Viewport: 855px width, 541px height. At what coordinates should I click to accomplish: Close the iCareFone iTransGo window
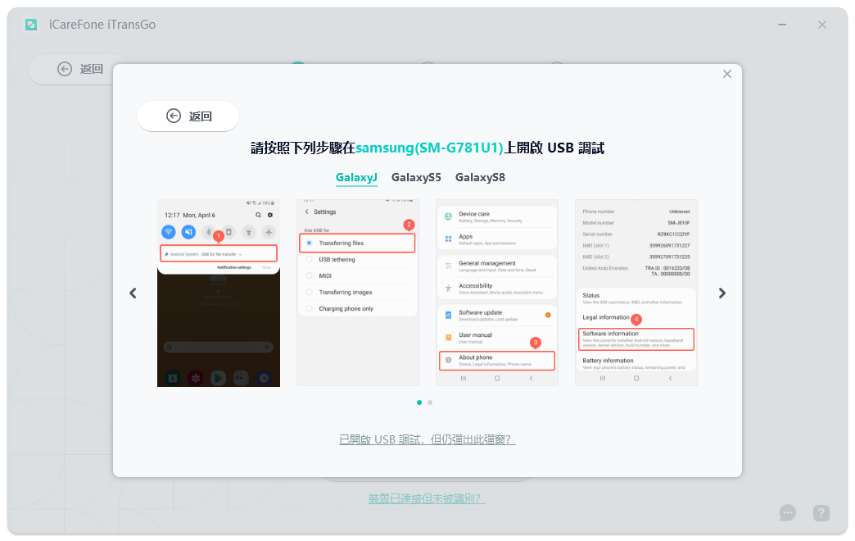pyautogui.click(x=822, y=25)
